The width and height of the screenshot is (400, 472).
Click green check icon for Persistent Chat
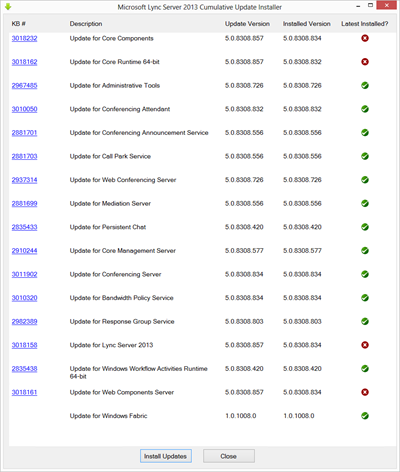[x=365, y=227]
